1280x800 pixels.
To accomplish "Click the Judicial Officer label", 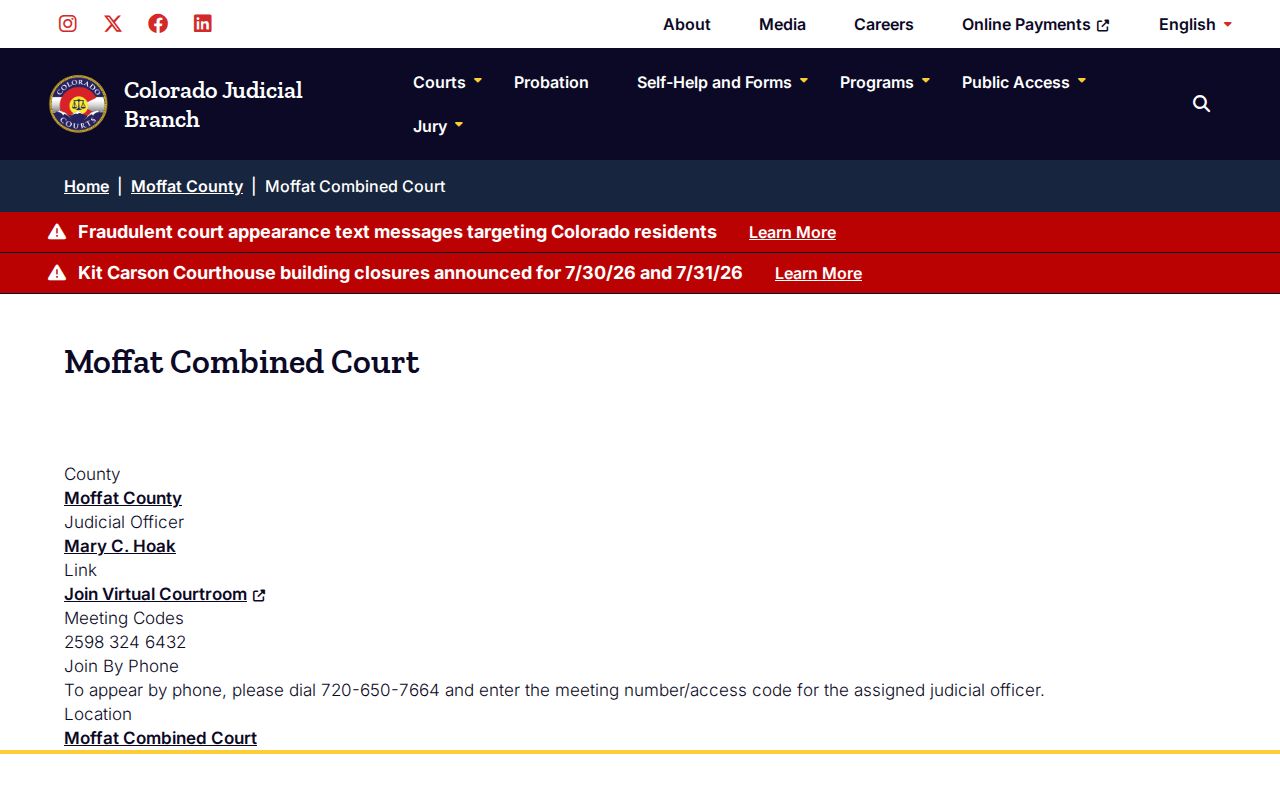I will [124, 522].
